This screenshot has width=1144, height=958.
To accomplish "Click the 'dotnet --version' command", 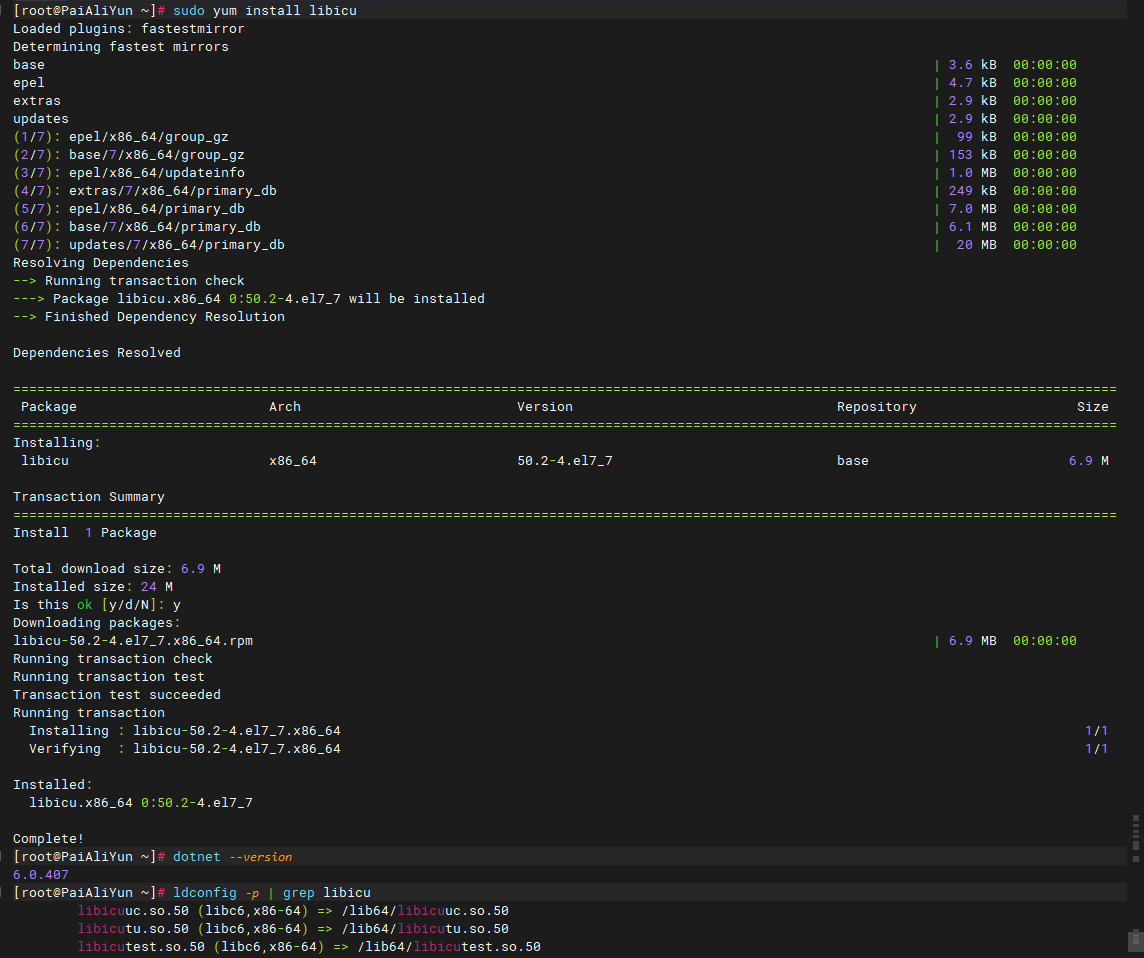I will click(x=232, y=857).
